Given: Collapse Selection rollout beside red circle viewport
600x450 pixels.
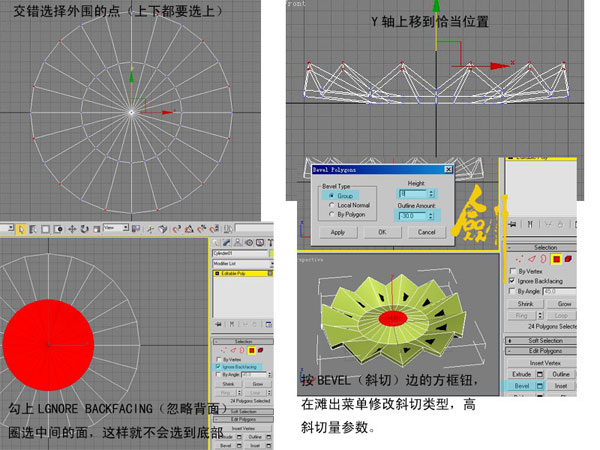Looking at the screenshot, I should 243,341.
